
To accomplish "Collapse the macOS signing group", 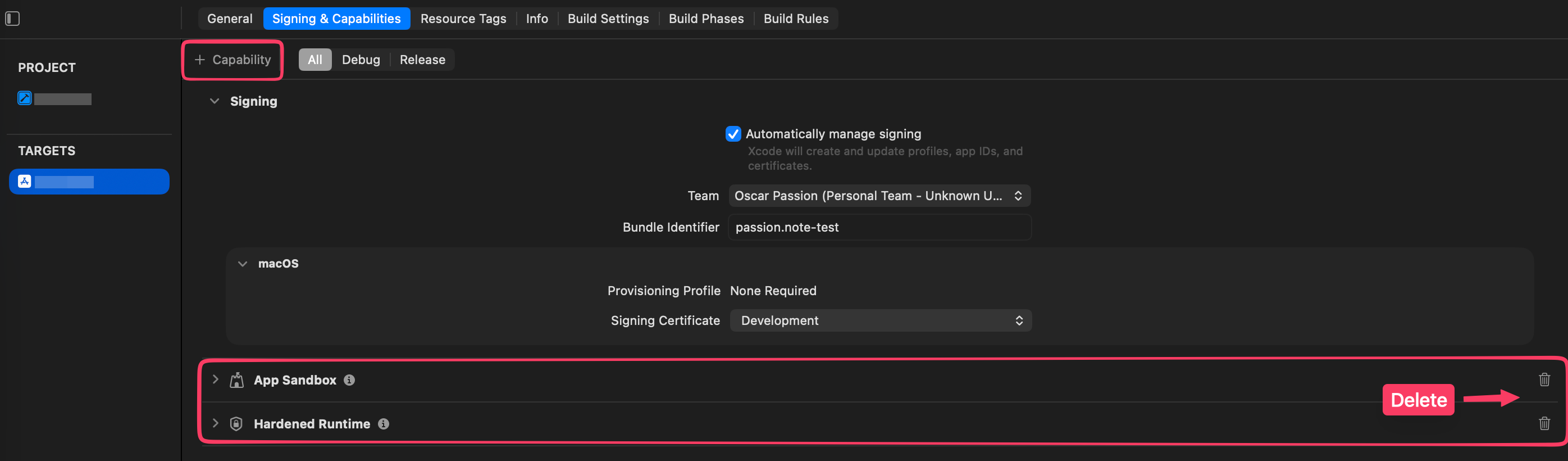I will [x=243, y=264].
